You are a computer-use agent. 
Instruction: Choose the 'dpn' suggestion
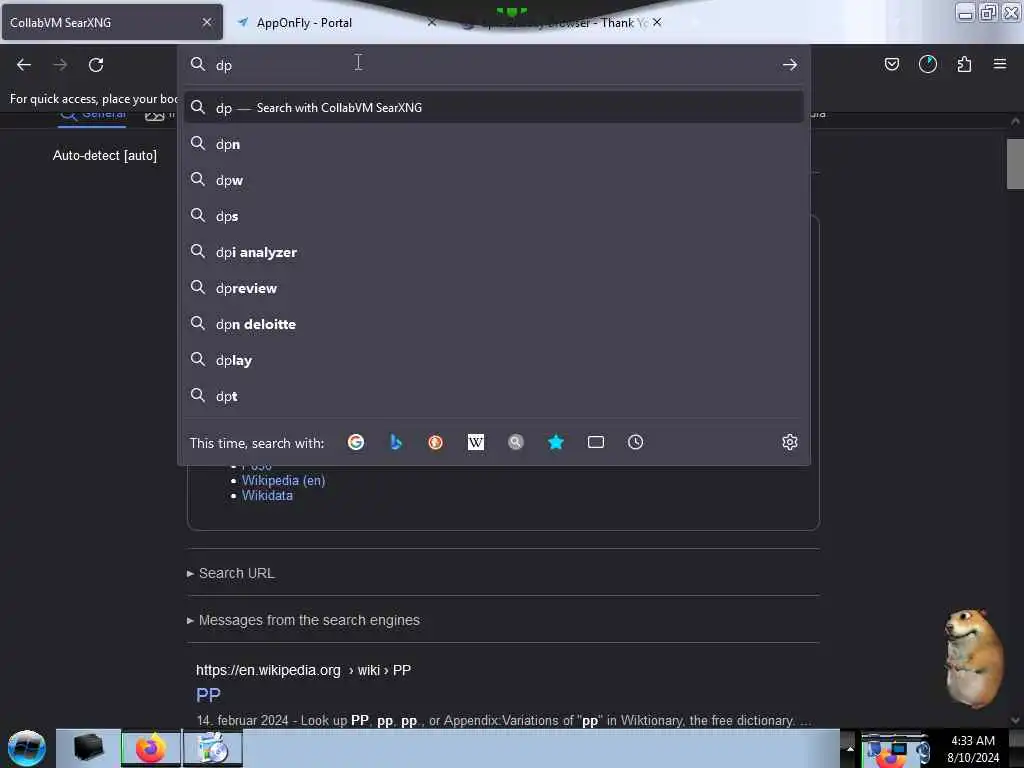point(494,144)
